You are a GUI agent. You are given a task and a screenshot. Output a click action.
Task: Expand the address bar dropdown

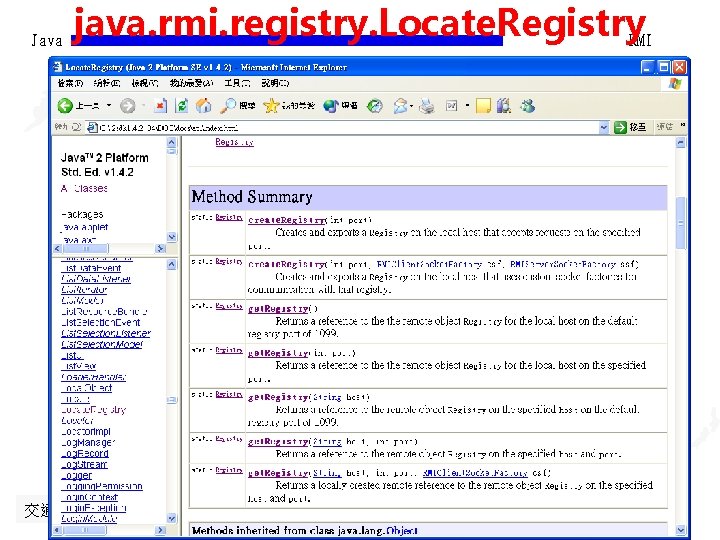(604, 128)
